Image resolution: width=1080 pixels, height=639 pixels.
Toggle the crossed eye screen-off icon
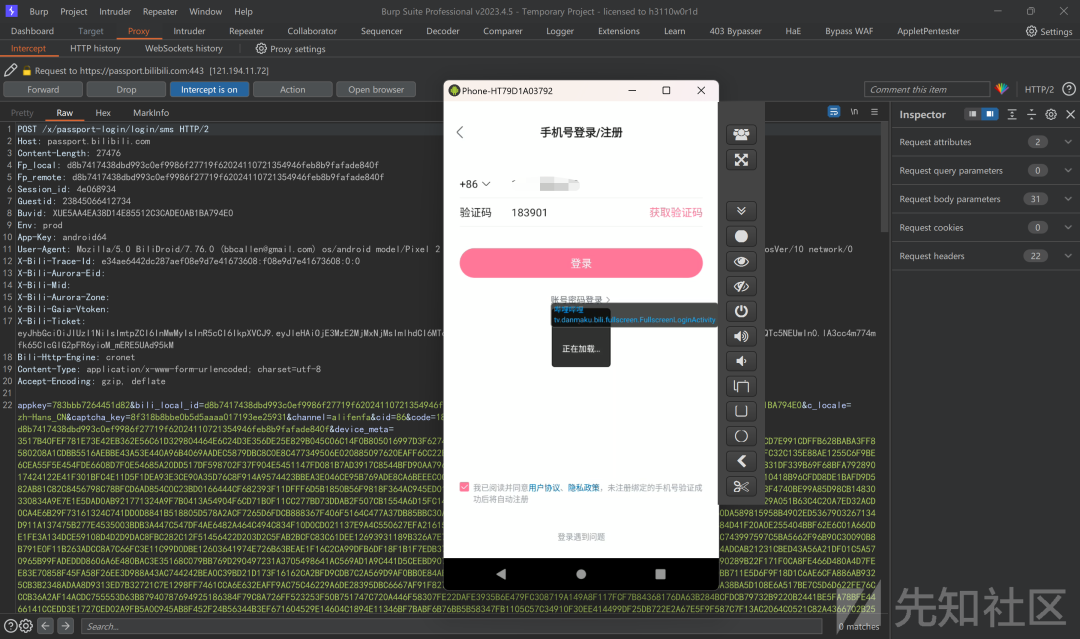click(x=741, y=286)
